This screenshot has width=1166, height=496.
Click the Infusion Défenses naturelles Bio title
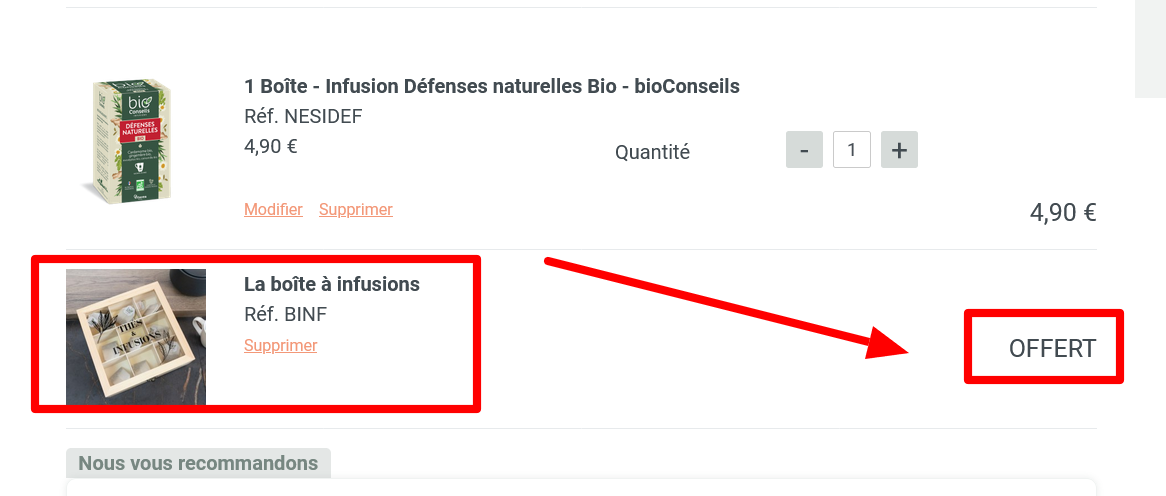click(491, 86)
